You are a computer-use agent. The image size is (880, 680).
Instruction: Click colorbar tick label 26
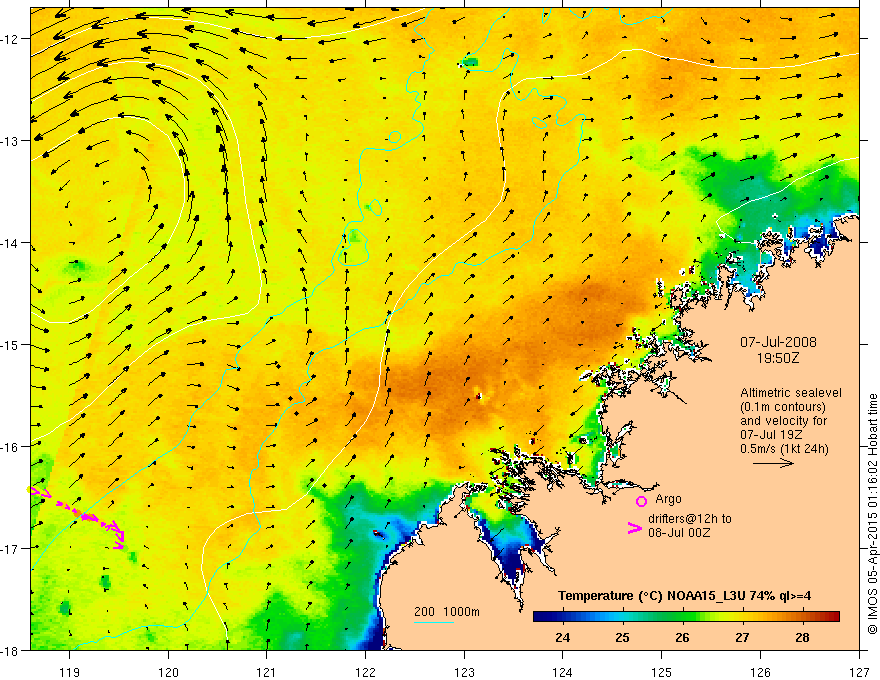coord(682,637)
